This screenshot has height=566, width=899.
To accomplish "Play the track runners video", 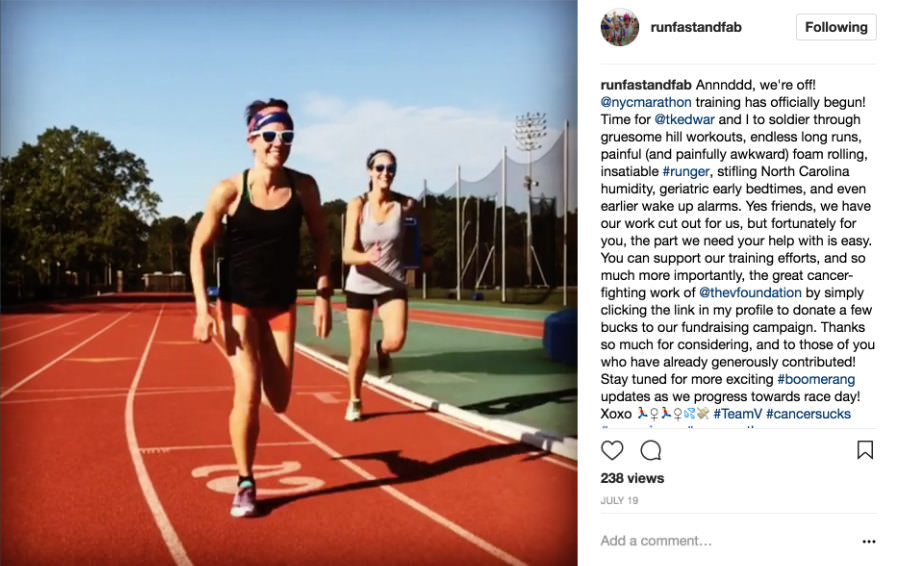I will 288,283.
